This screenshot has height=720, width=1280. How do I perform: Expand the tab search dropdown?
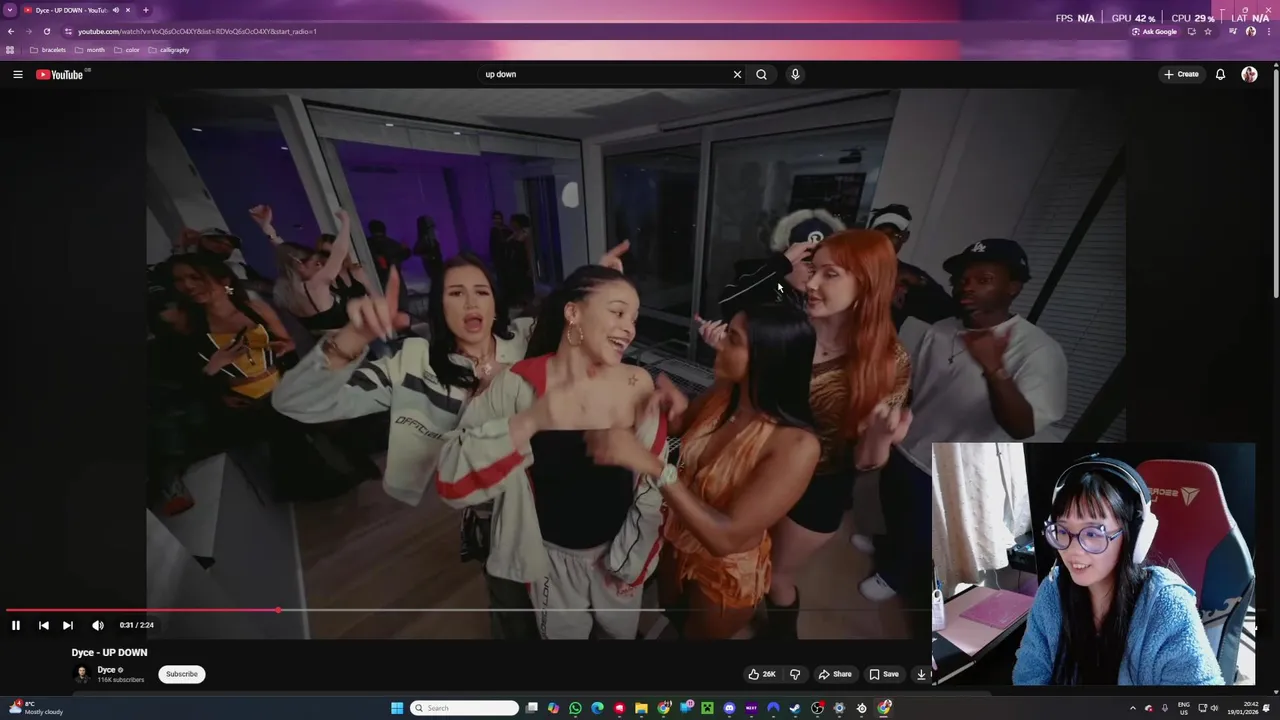click(x=10, y=10)
